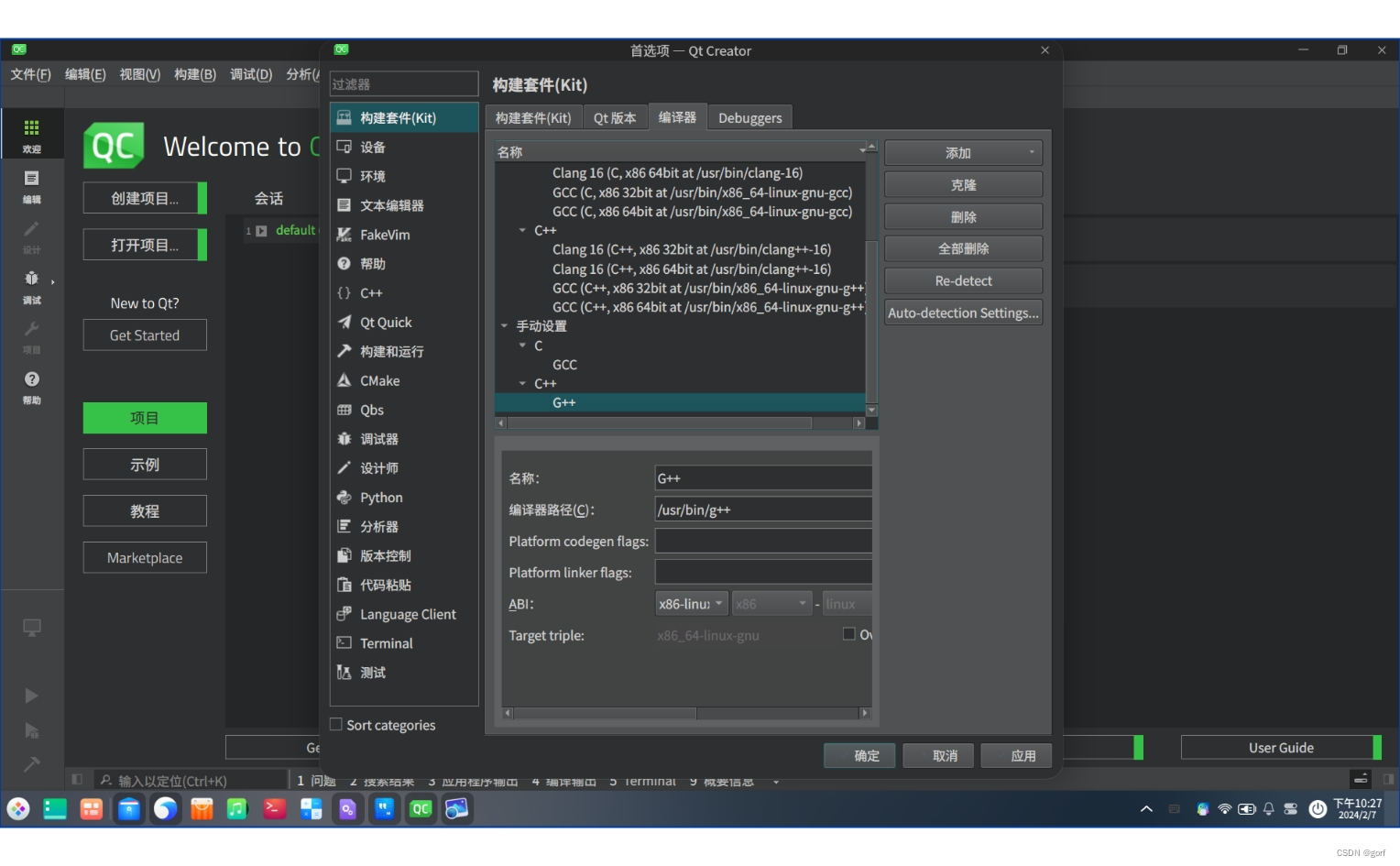Open 代码粘贴 preferences category
Viewport: 1400px width, 866px height.
tap(404, 585)
